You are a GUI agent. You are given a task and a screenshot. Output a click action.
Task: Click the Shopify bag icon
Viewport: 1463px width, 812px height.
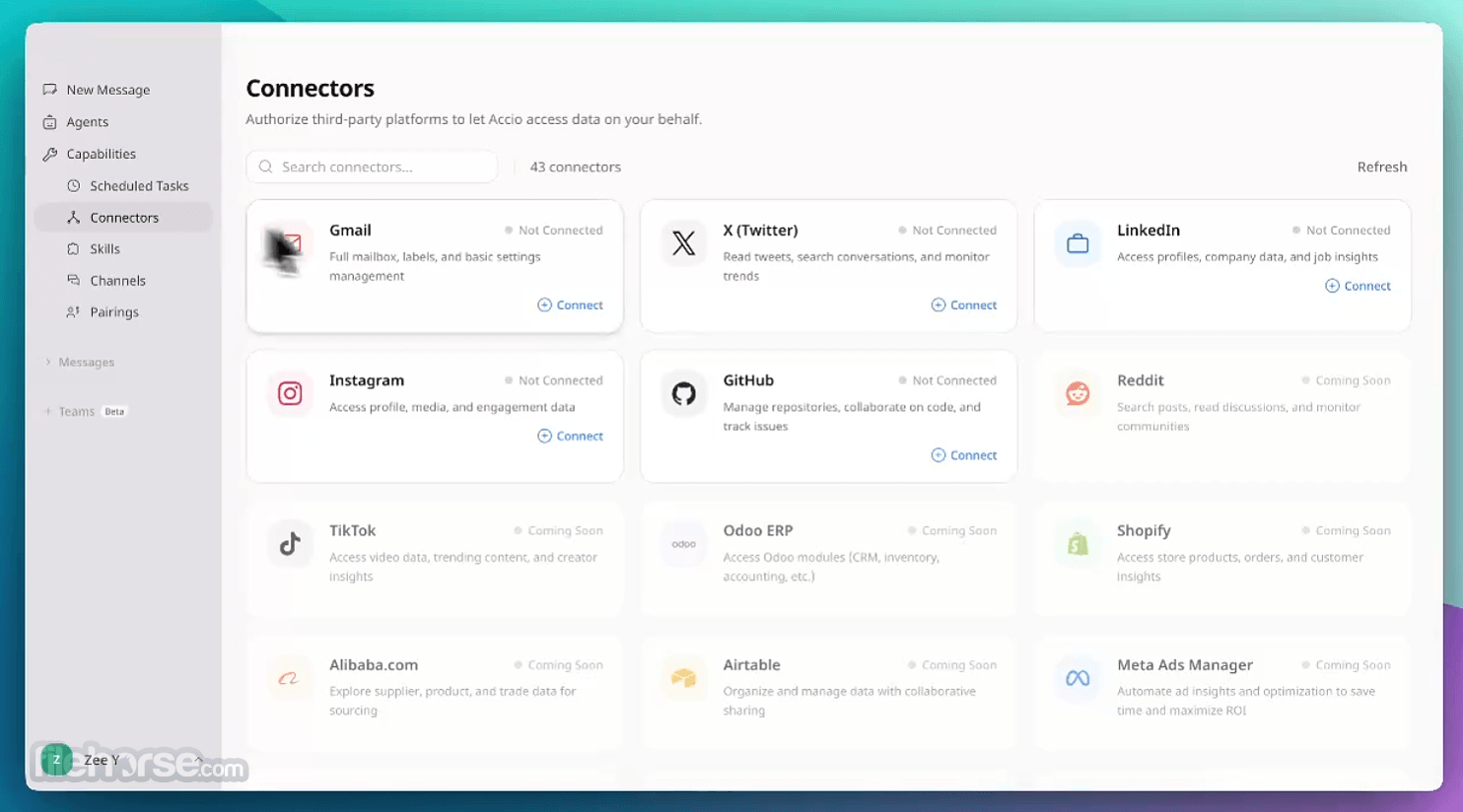coord(1078,544)
